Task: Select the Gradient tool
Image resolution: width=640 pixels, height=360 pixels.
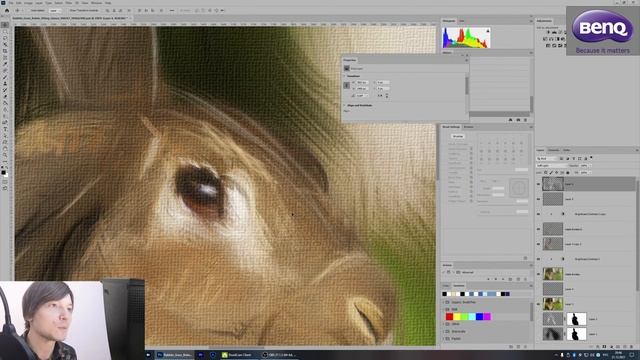Action: click(x=5, y=103)
